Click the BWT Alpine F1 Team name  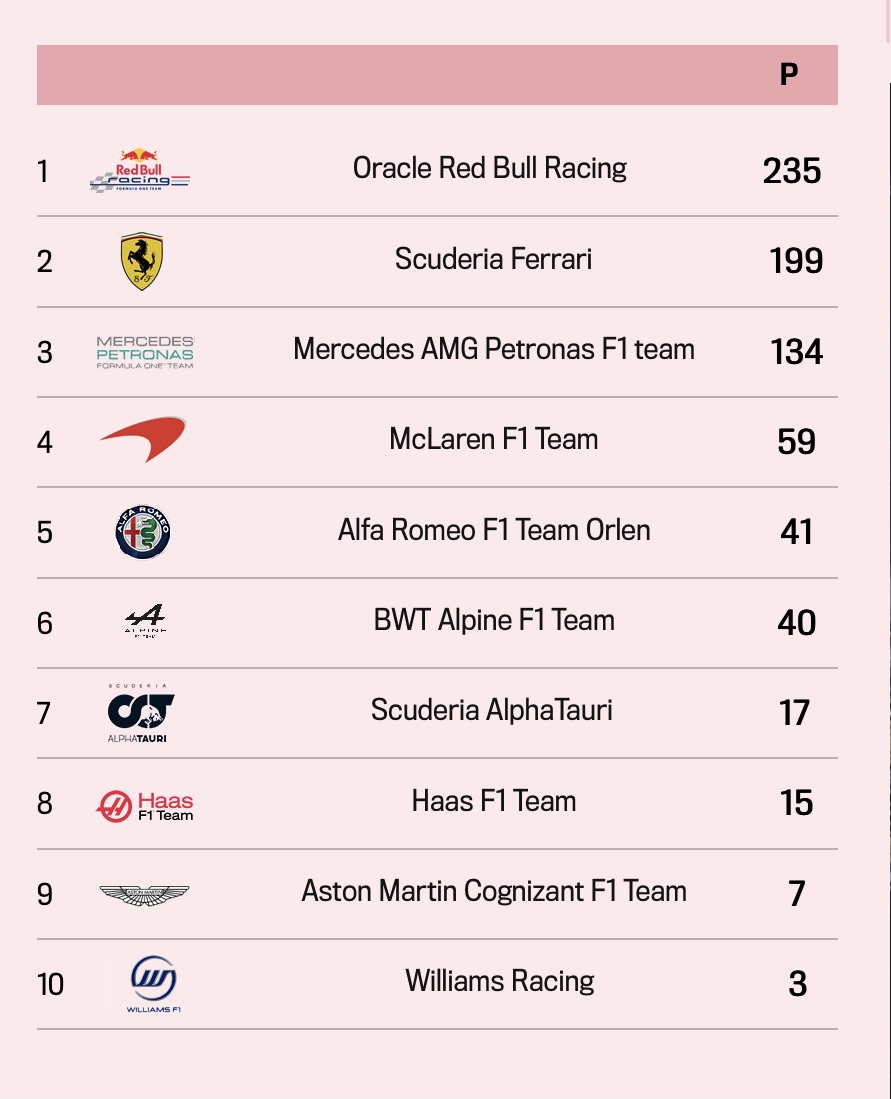pos(494,620)
